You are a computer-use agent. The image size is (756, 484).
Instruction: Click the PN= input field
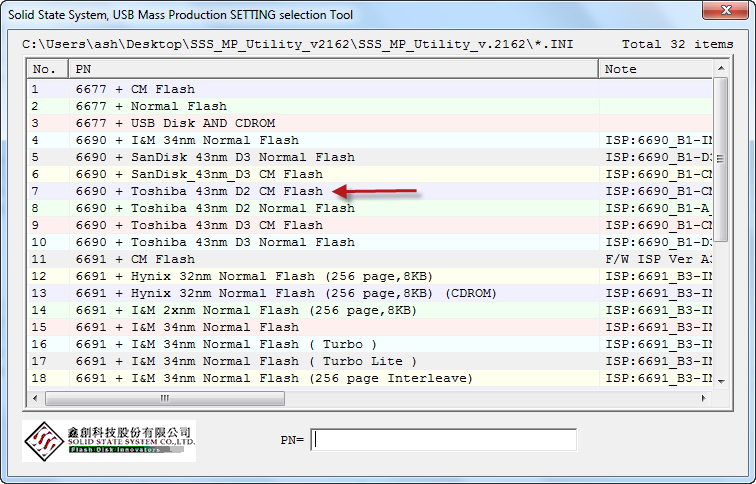point(444,440)
